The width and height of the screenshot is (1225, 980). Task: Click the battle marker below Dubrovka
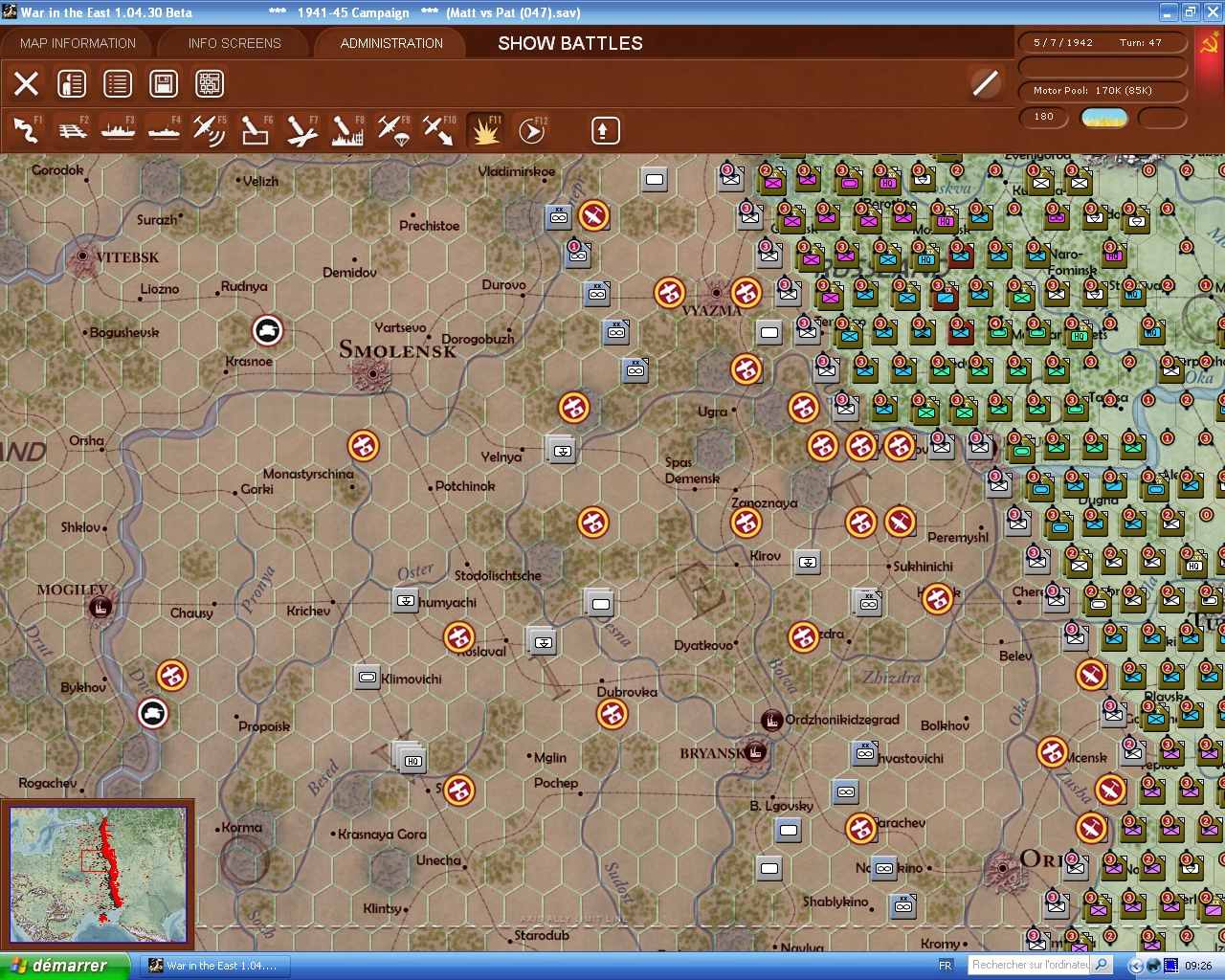click(612, 714)
